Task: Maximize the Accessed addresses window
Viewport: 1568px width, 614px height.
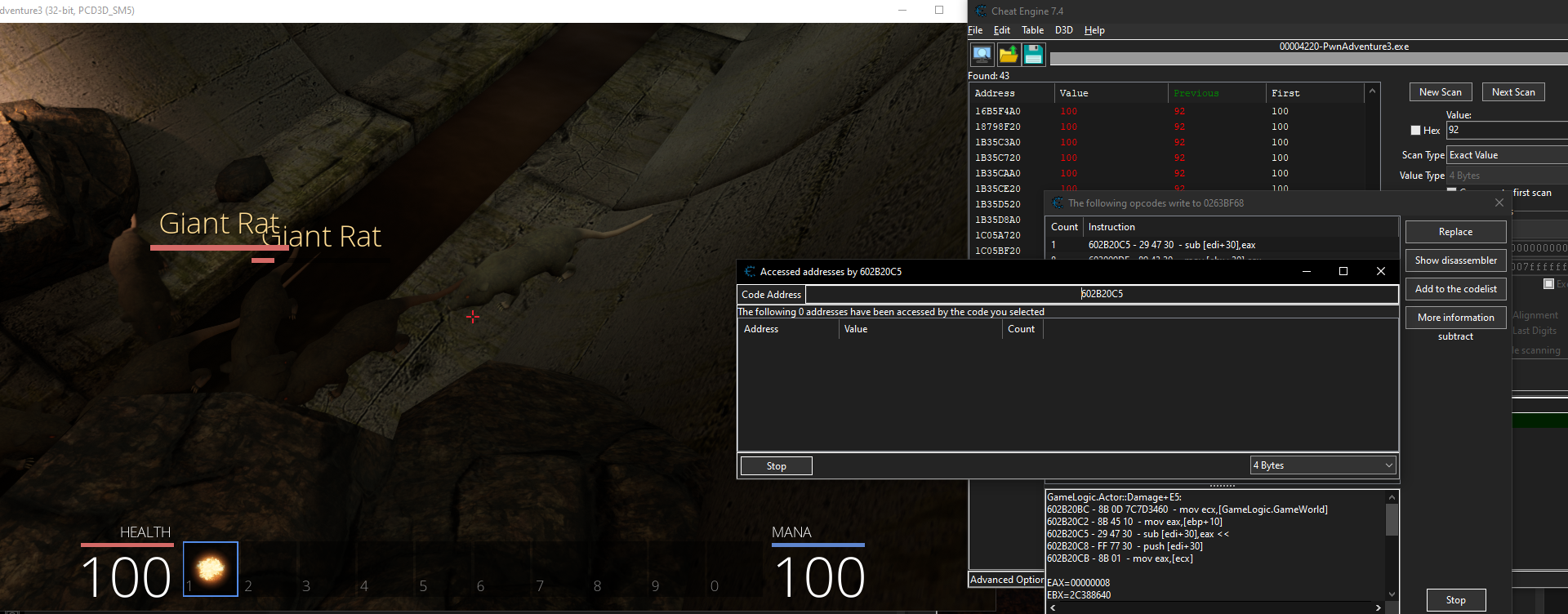Action: coord(1343,271)
